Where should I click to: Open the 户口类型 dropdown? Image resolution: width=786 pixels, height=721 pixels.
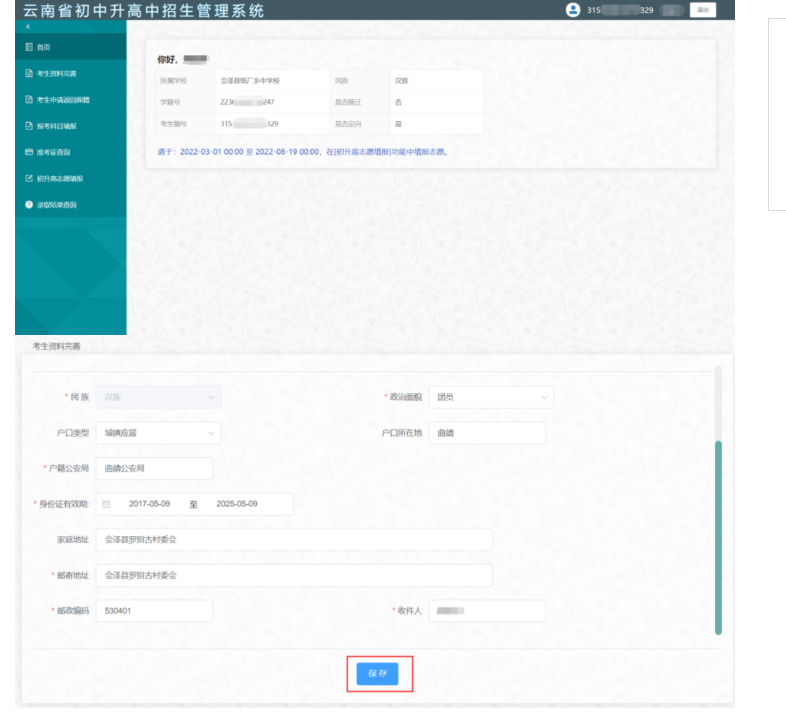(158, 433)
